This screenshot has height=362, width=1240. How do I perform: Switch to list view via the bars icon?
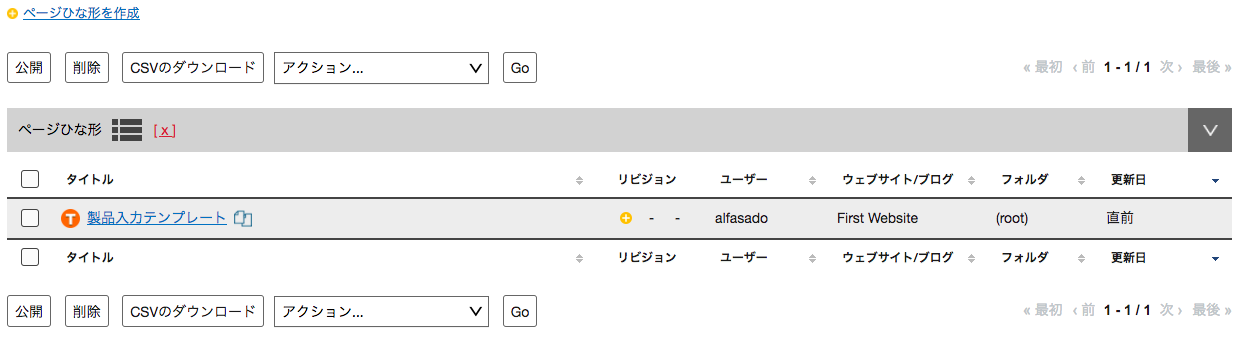pyautogui.click(x=127, y=130)
